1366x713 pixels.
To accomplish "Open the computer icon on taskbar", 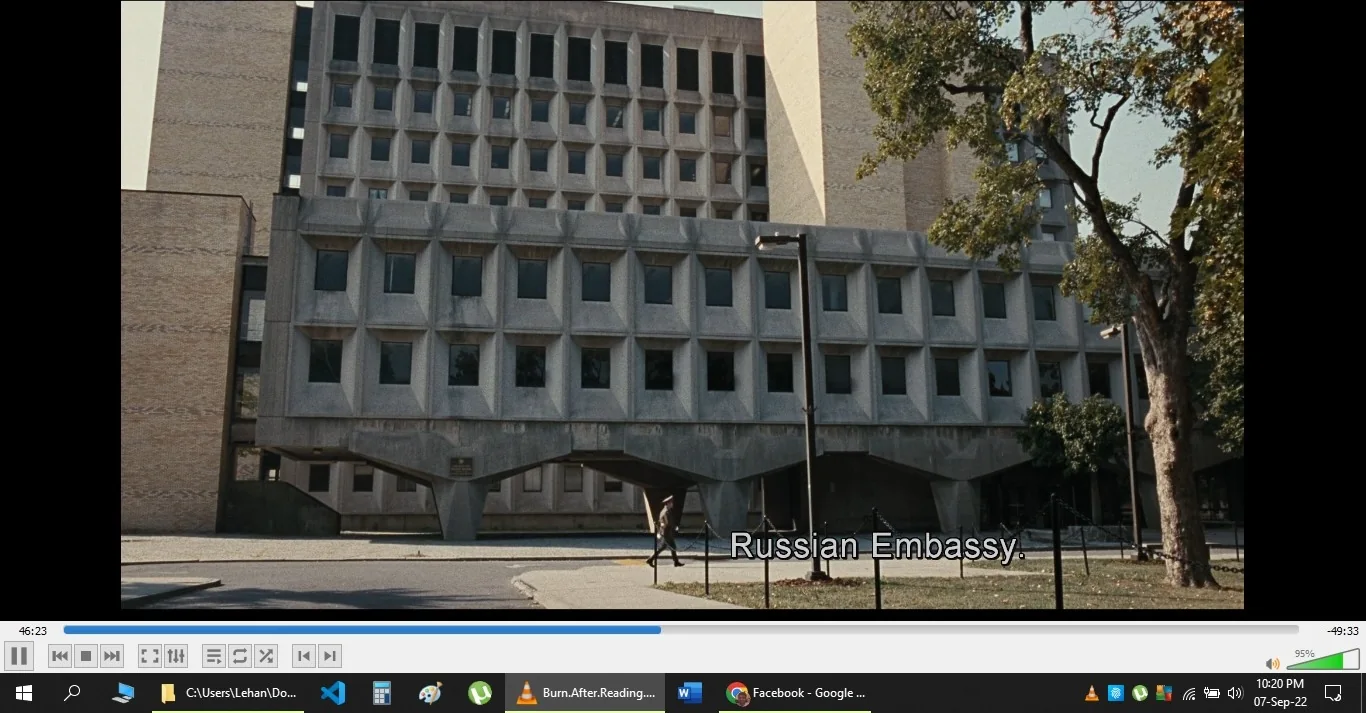I will (x=123, y=692).
